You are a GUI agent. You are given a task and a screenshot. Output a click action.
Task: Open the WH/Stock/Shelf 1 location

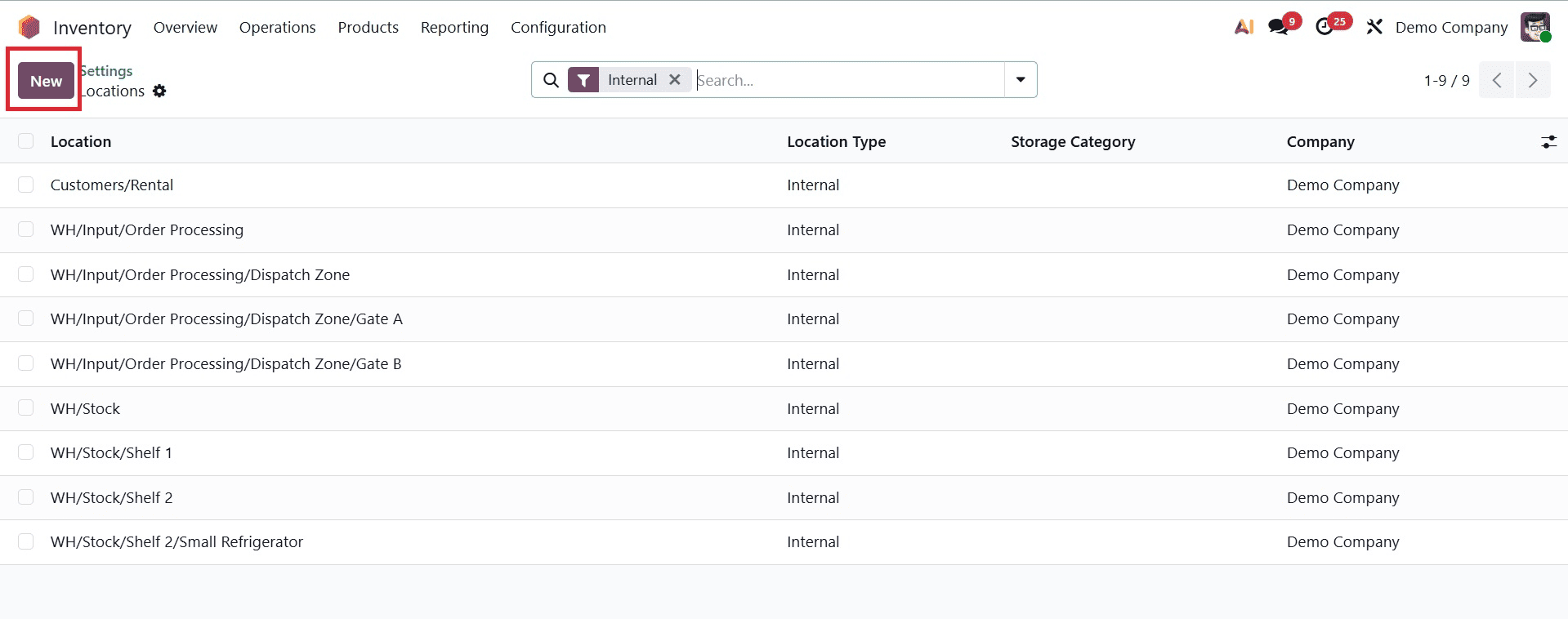[111, 452]
